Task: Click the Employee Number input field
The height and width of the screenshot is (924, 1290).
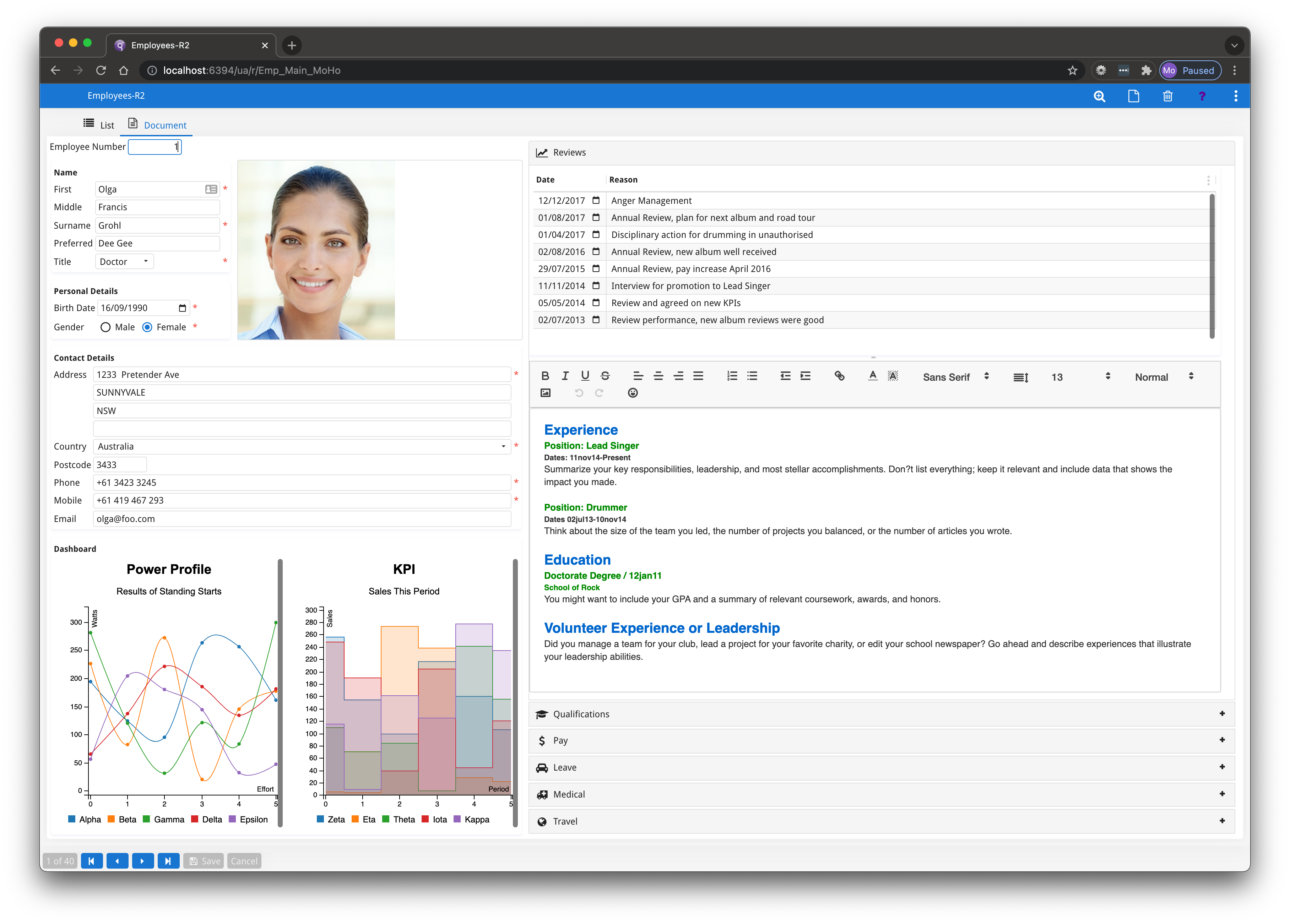Action: point(155,147)
